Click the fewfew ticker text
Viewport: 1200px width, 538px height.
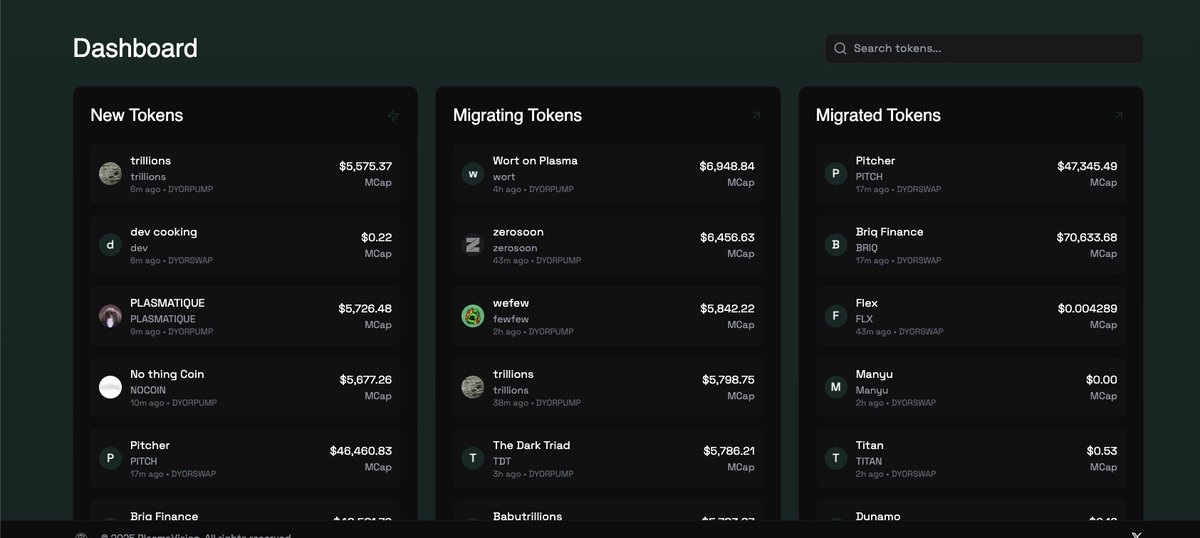511,319
